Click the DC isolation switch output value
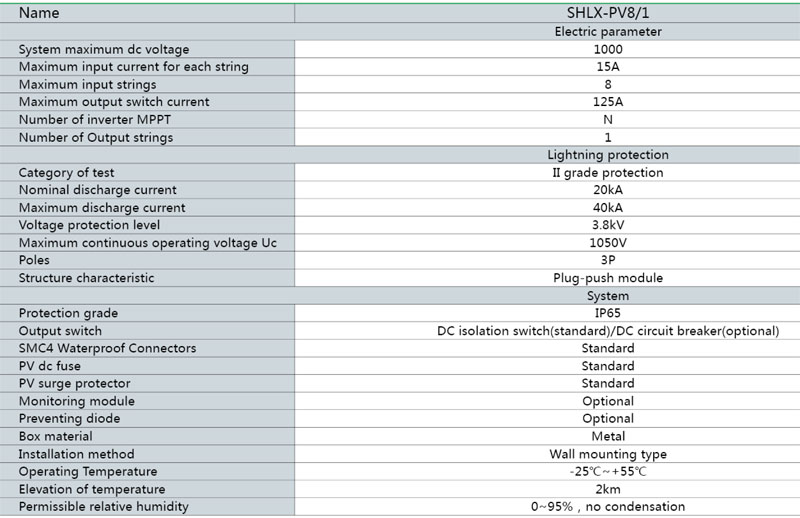The image size is (800, 518). pos(607,331)
